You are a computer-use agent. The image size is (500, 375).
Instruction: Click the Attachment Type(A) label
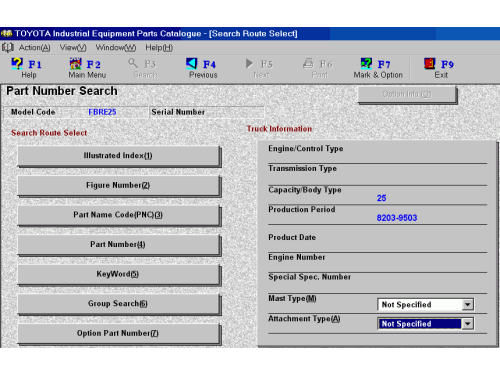tap(304, 319)
